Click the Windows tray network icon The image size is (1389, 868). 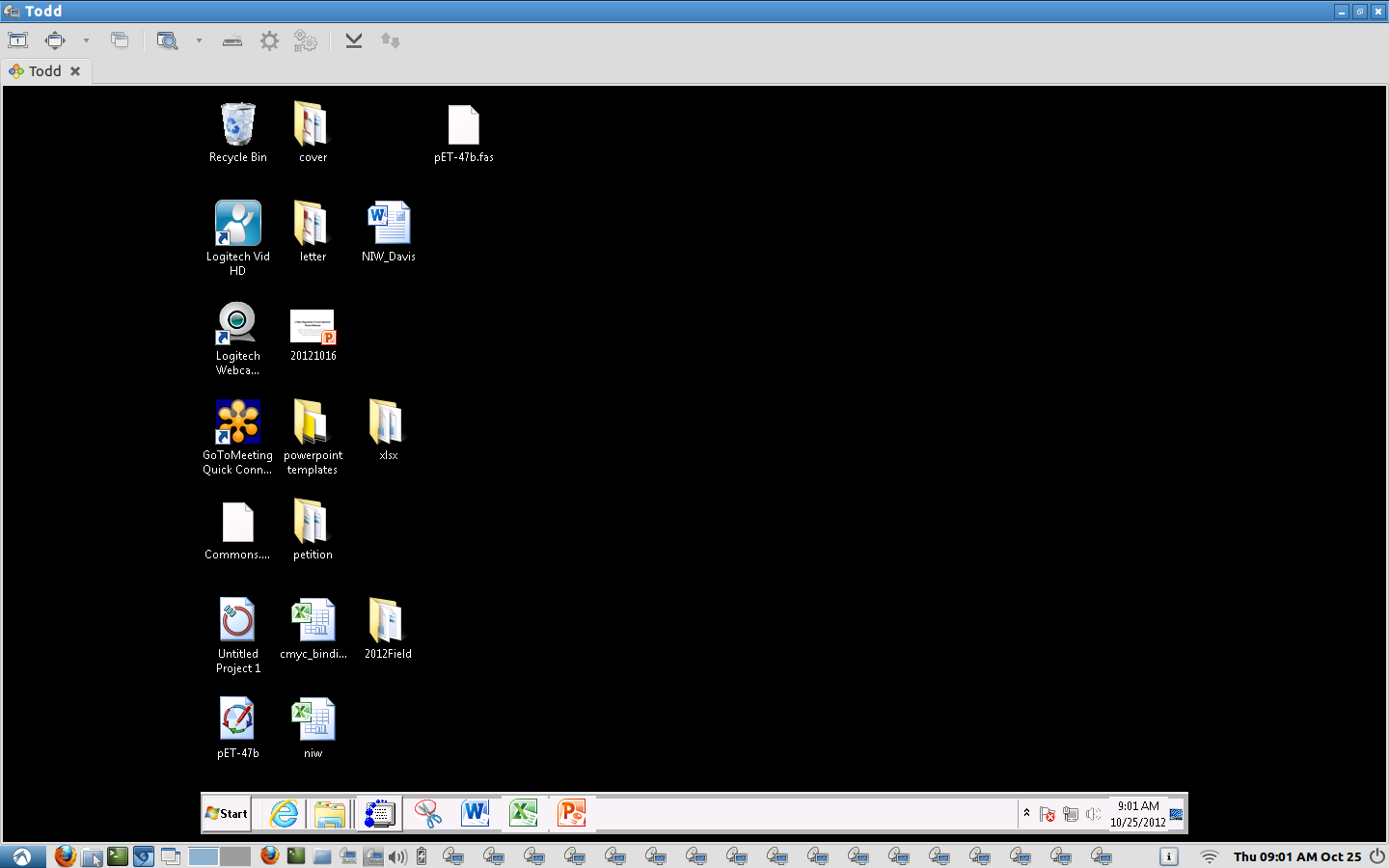point(1071,814)
